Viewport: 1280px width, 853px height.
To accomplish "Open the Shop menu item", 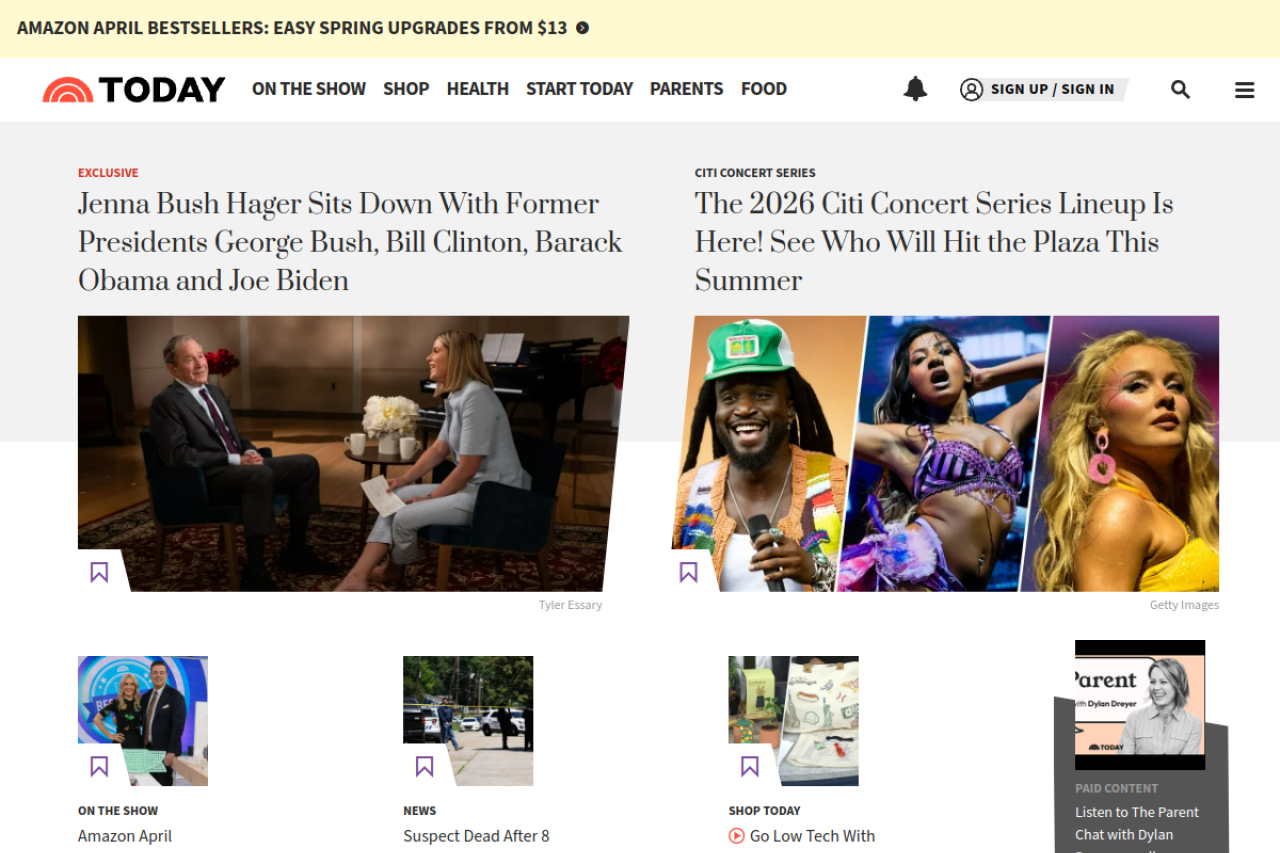I will click(406, 89).
